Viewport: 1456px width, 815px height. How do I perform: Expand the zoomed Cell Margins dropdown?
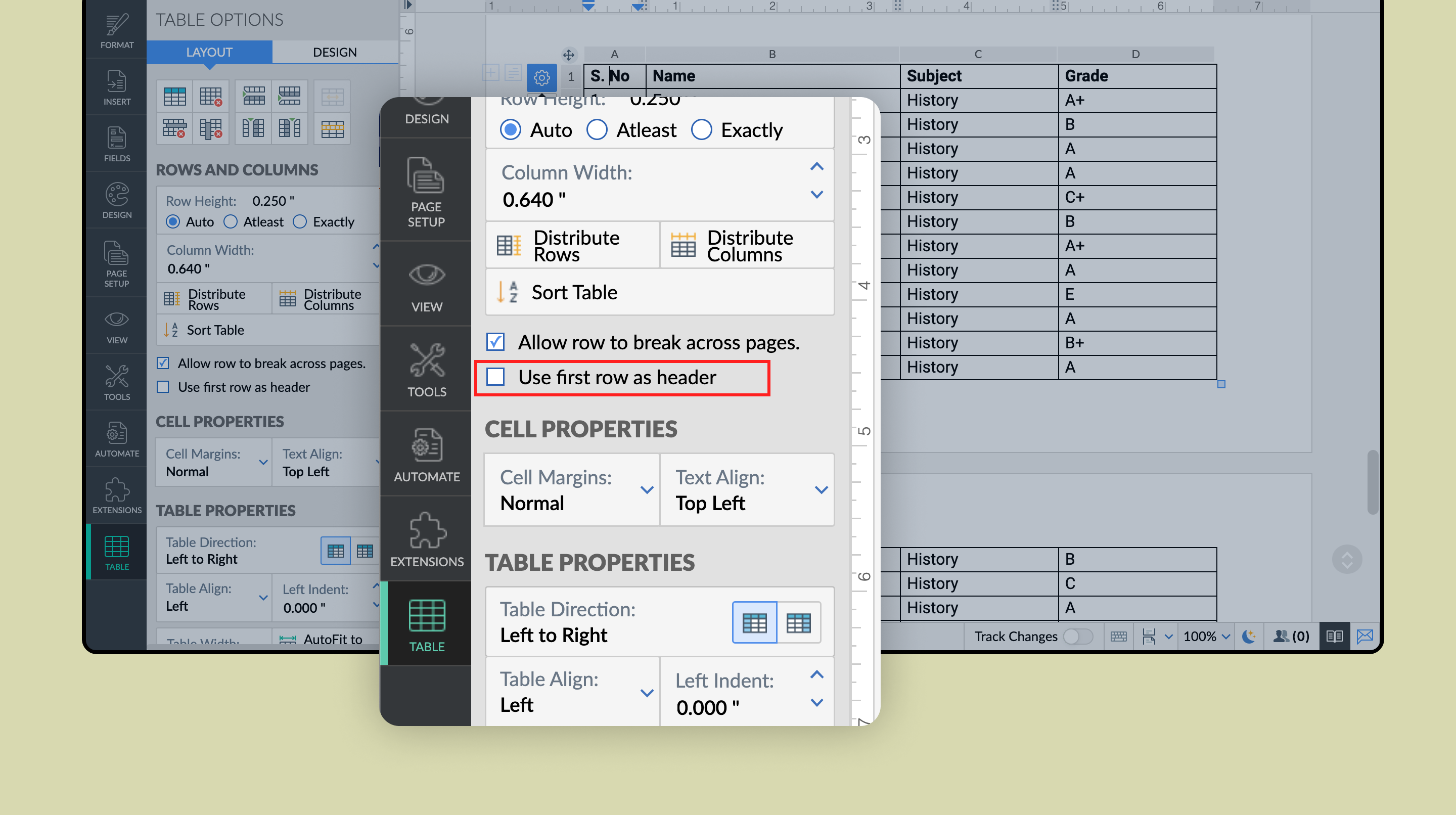647,490
